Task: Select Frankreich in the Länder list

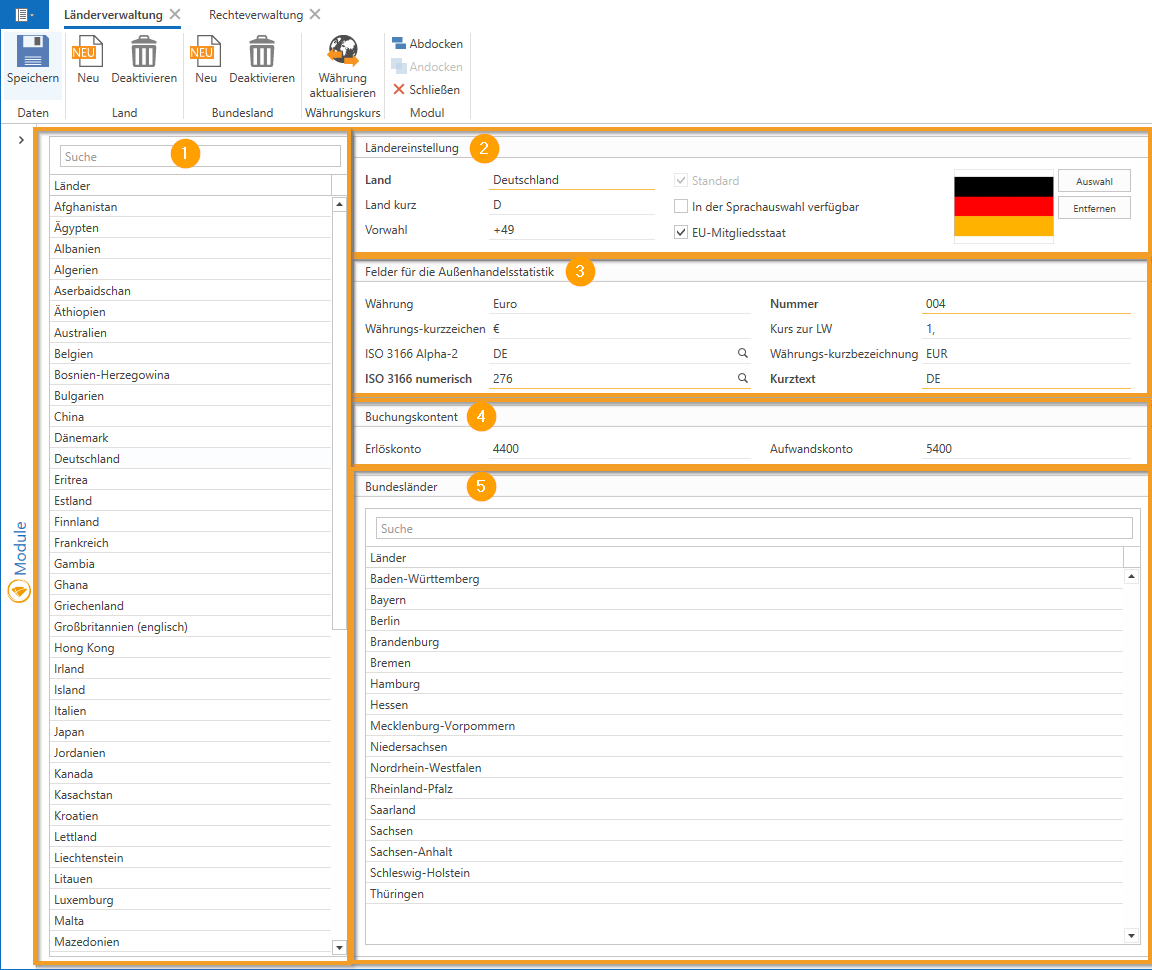Action: pyautogui.click(x=82, y=543)
